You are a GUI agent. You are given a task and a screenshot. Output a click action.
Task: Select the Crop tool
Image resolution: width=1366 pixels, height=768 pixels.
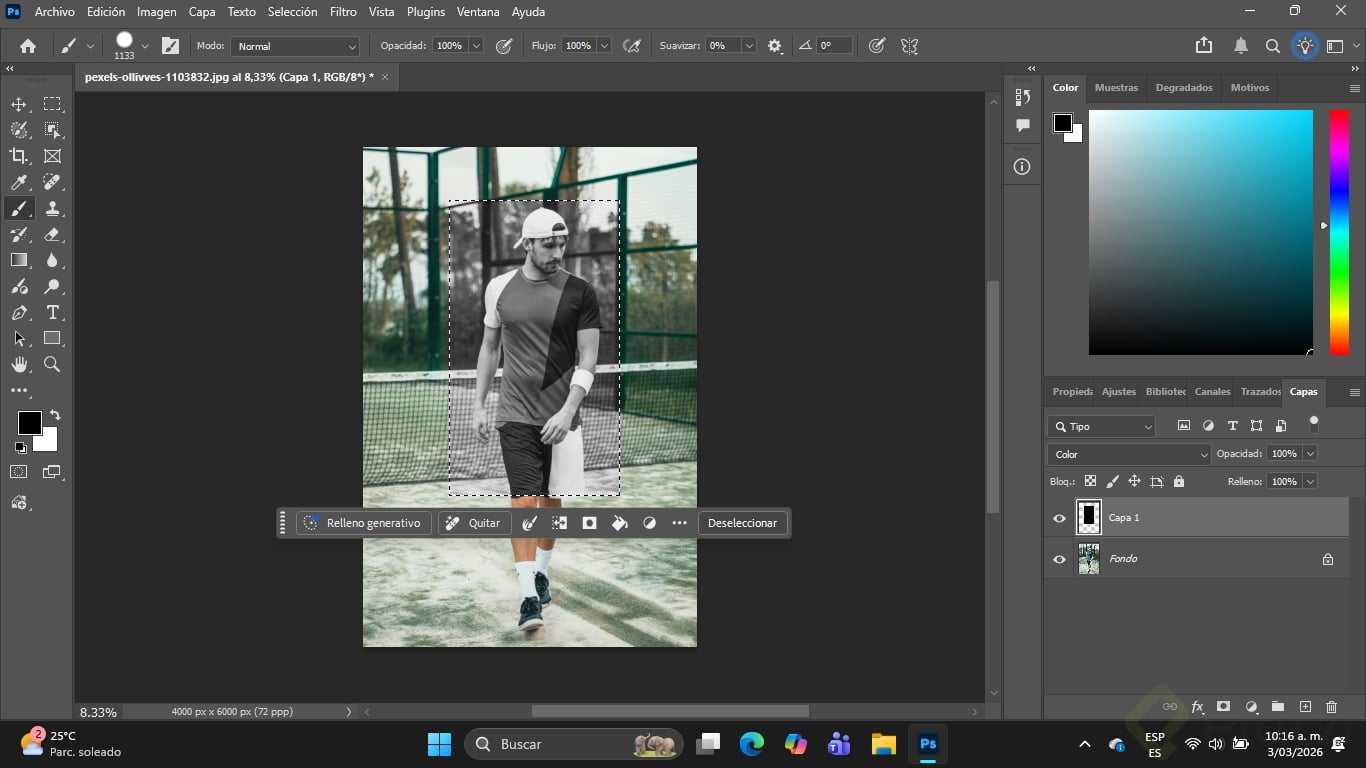pyautogui.click(x=19, y=156)
